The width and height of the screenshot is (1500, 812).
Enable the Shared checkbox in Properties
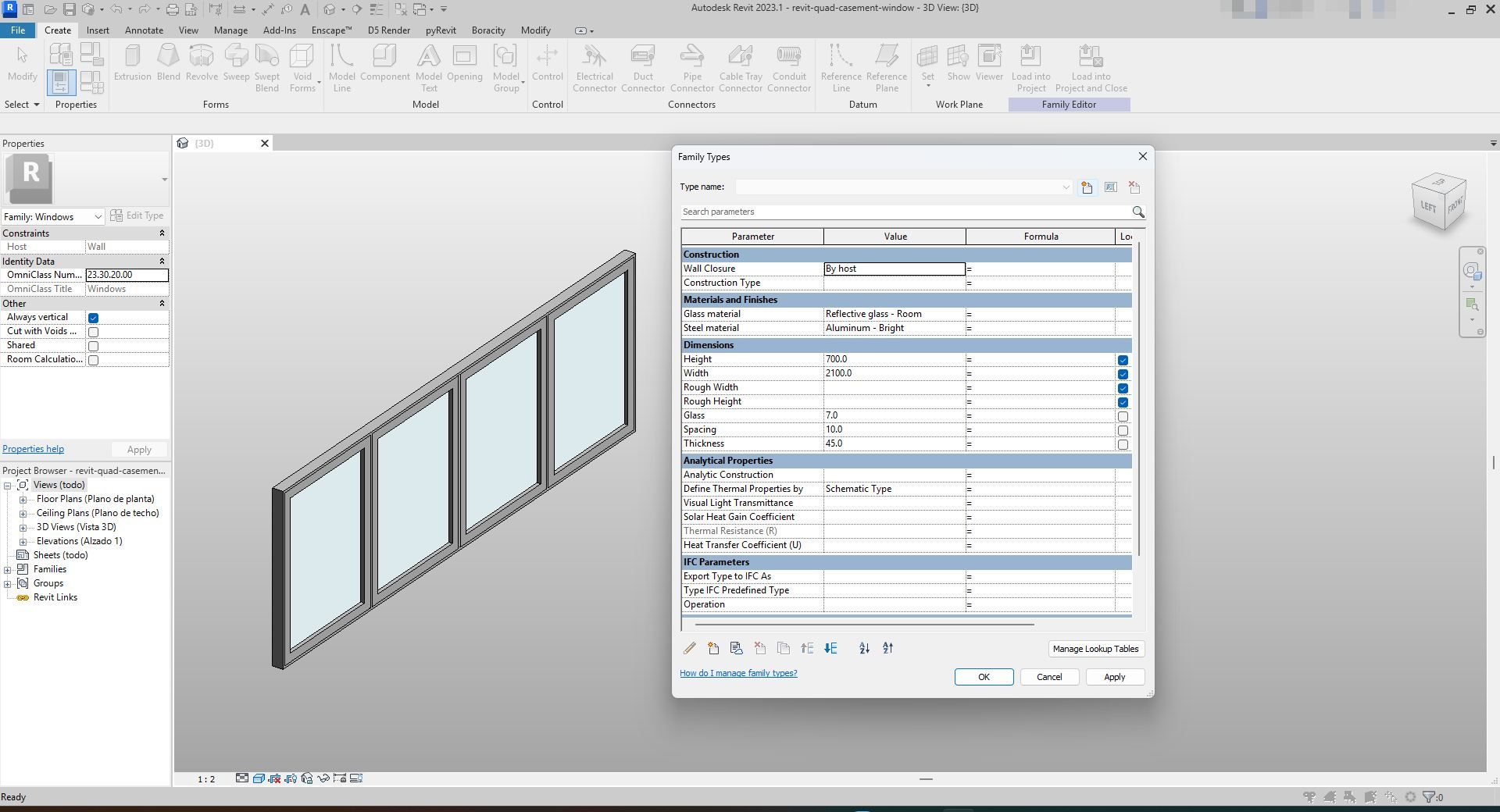click(93, 346)
